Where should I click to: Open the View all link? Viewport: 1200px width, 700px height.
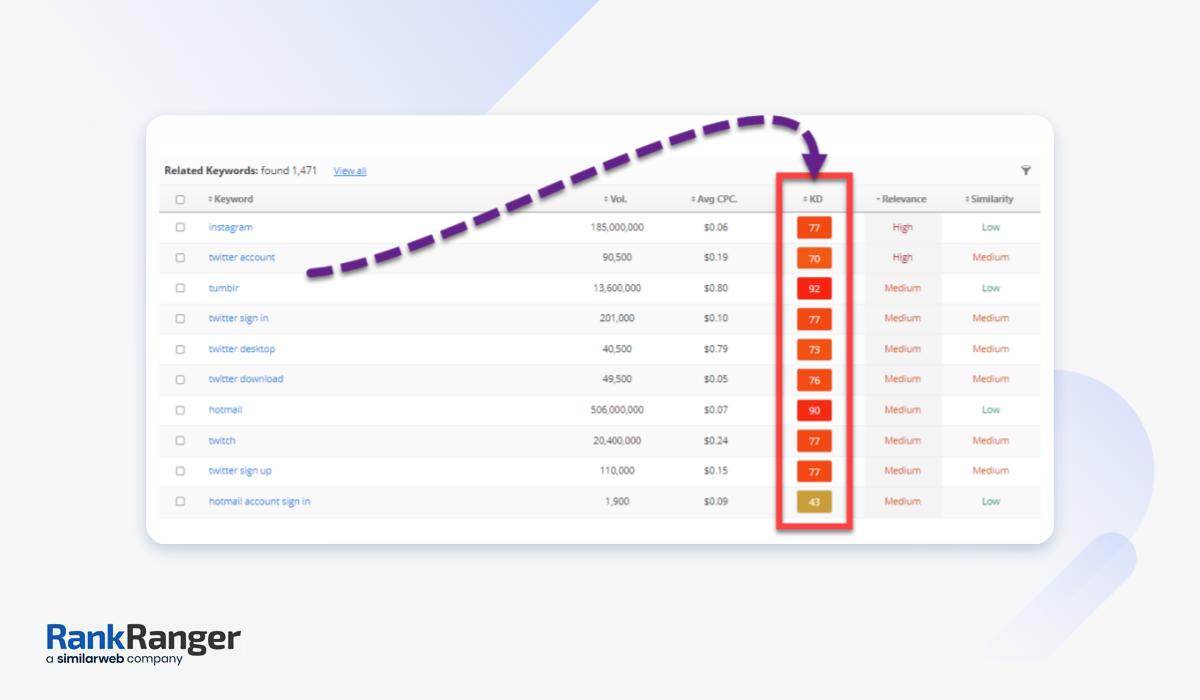coord(350,171)
